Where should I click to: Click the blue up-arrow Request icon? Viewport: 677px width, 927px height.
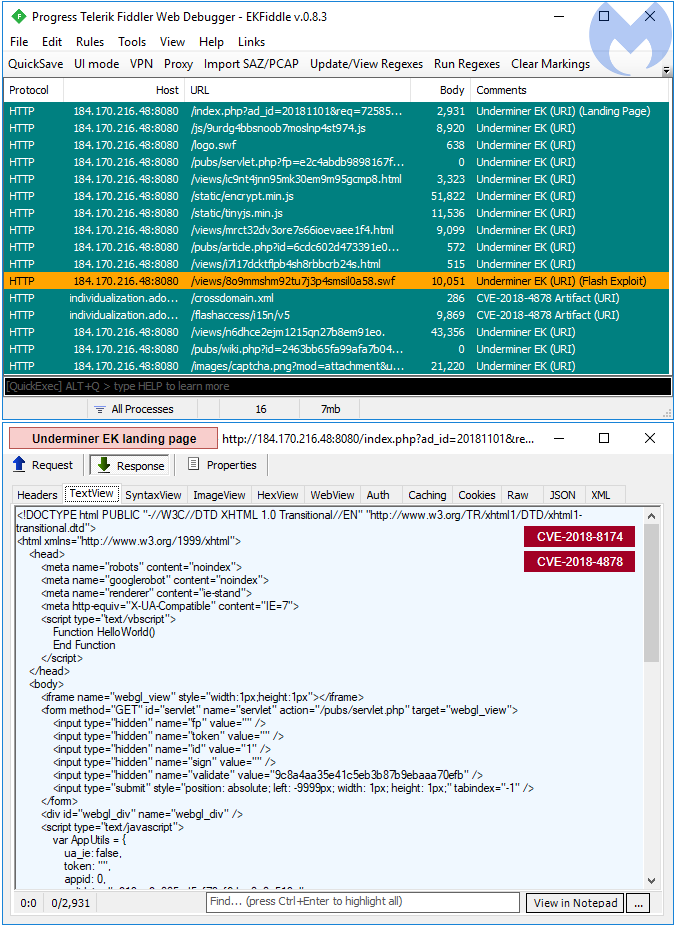tap(19, 465)
